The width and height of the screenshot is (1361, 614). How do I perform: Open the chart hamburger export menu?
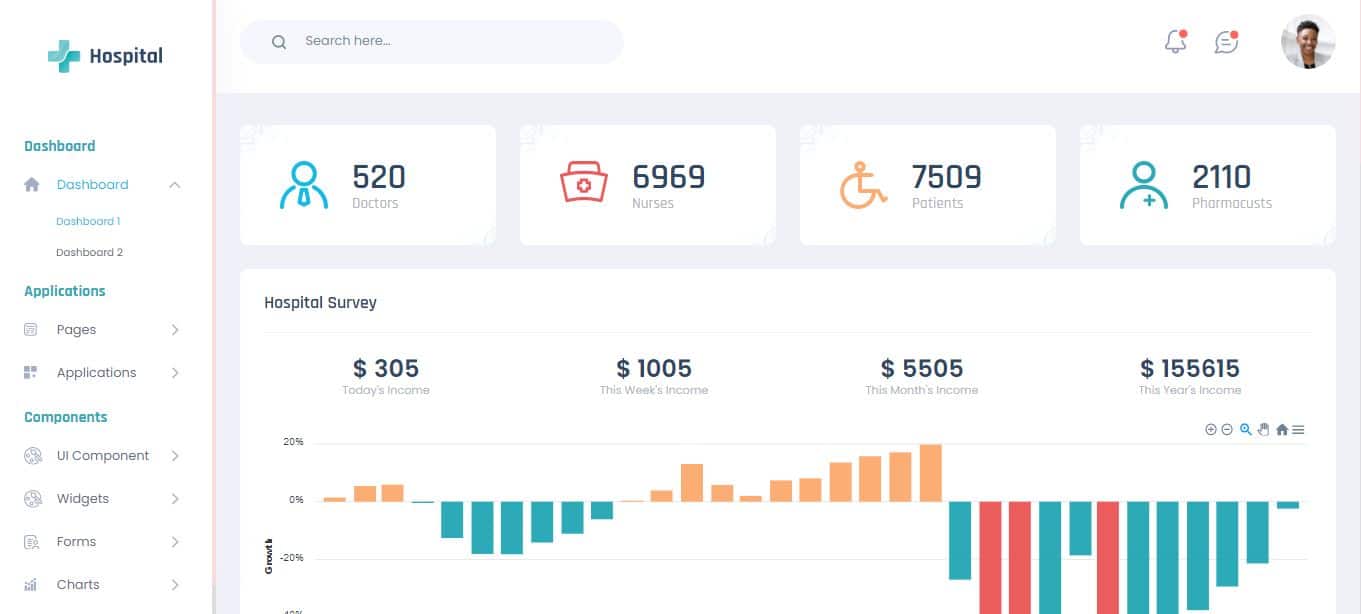(1298, 429)
